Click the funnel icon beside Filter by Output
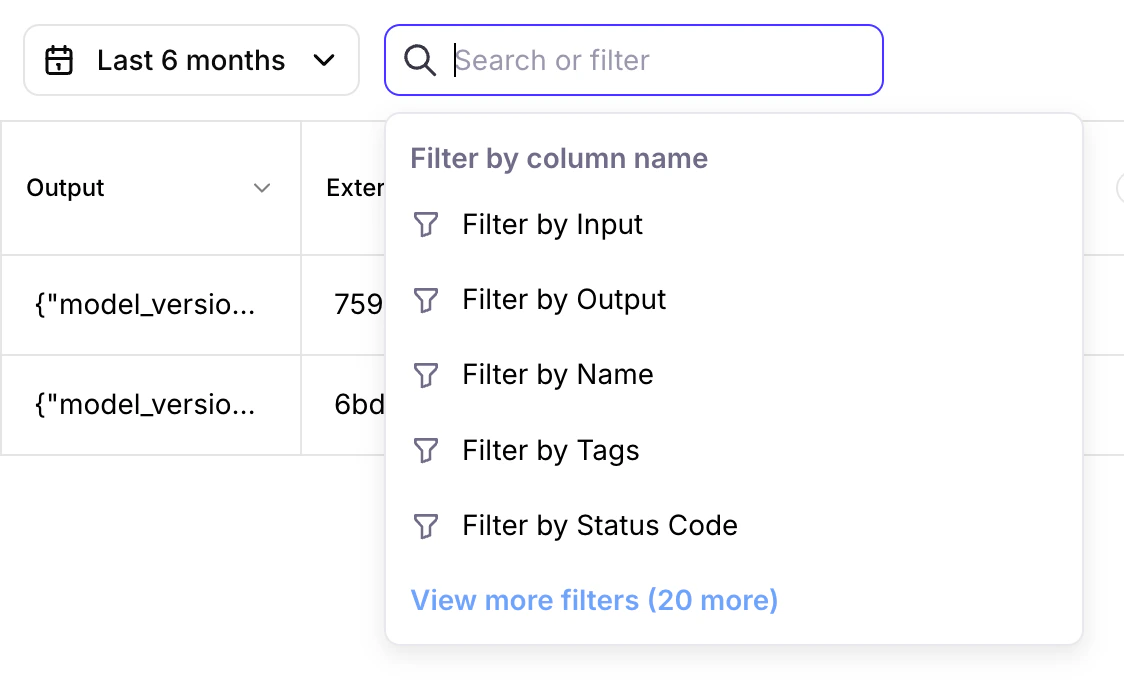The width and height of the screenshot is (1124, 688). click(426, 300)
